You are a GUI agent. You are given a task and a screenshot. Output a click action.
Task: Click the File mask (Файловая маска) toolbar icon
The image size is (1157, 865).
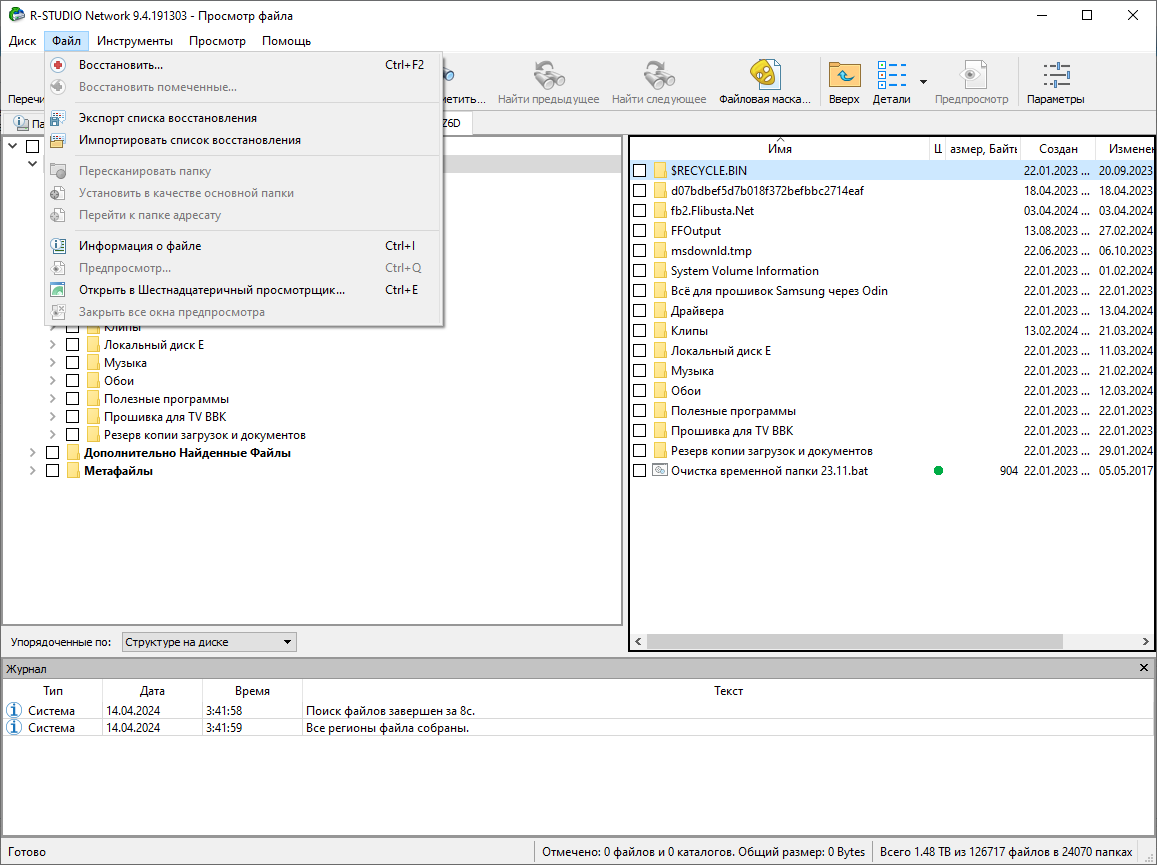pyautogui.click(x=764, y=75)
